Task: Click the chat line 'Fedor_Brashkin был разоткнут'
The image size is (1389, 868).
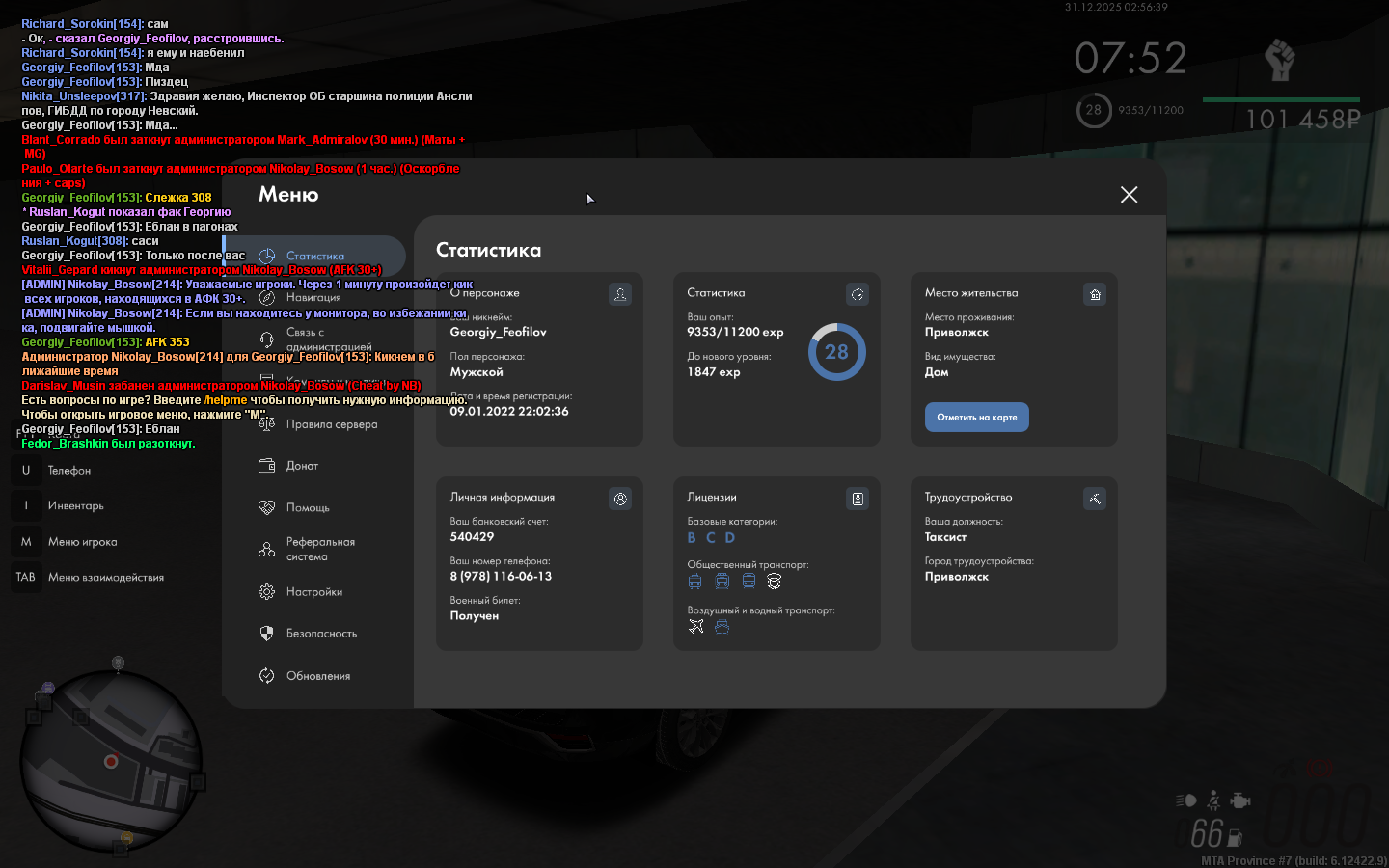Action: click(x=108, y=444)
